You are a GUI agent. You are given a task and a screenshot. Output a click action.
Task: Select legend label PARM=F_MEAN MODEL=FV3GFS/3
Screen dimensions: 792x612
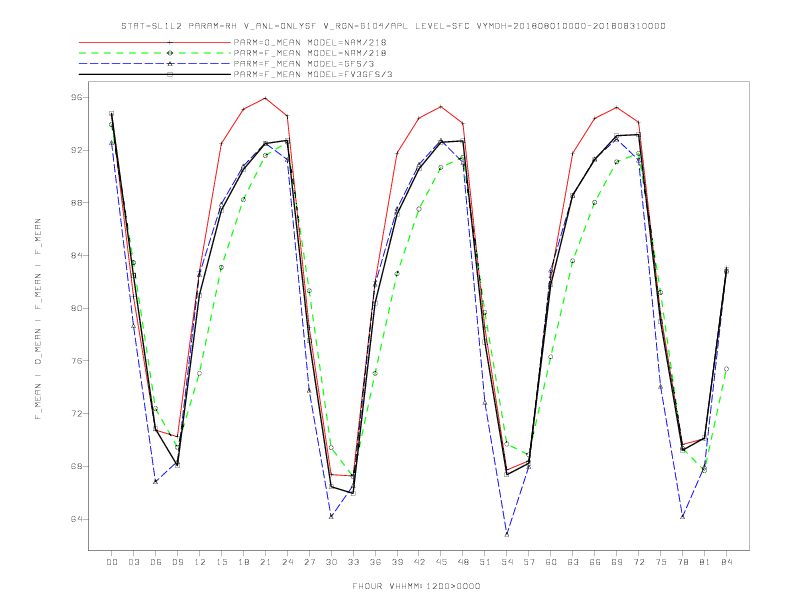tap(313, 74)
